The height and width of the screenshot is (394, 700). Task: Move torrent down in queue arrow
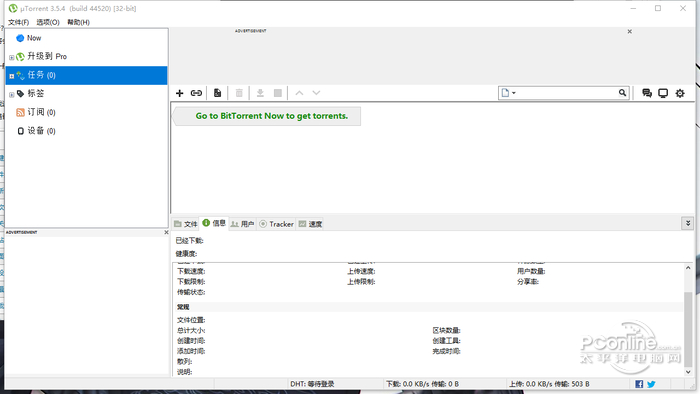[316, 93]
